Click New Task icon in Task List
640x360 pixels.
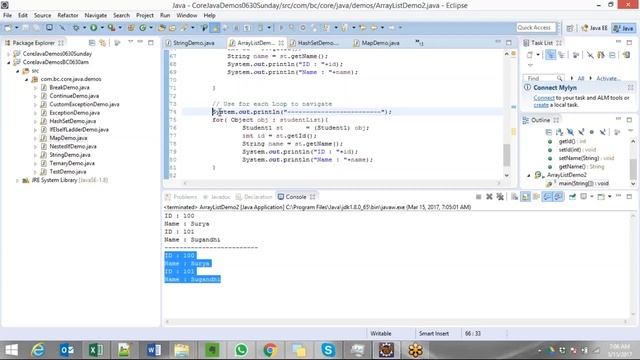pyautogui.click(x=530, y=55)
